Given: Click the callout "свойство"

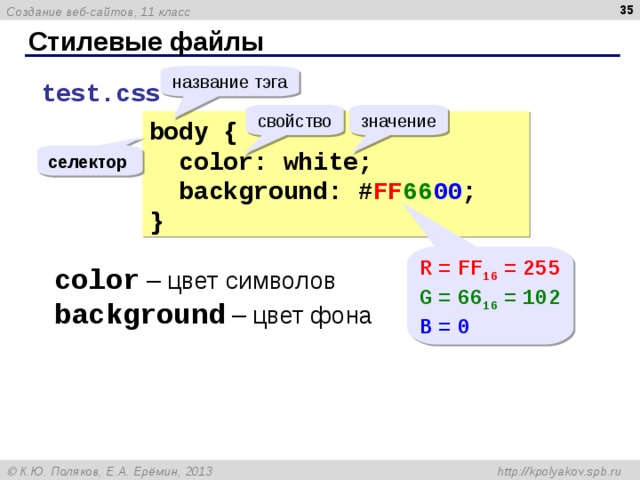Looking at the screenshot, I should point(294,121).
